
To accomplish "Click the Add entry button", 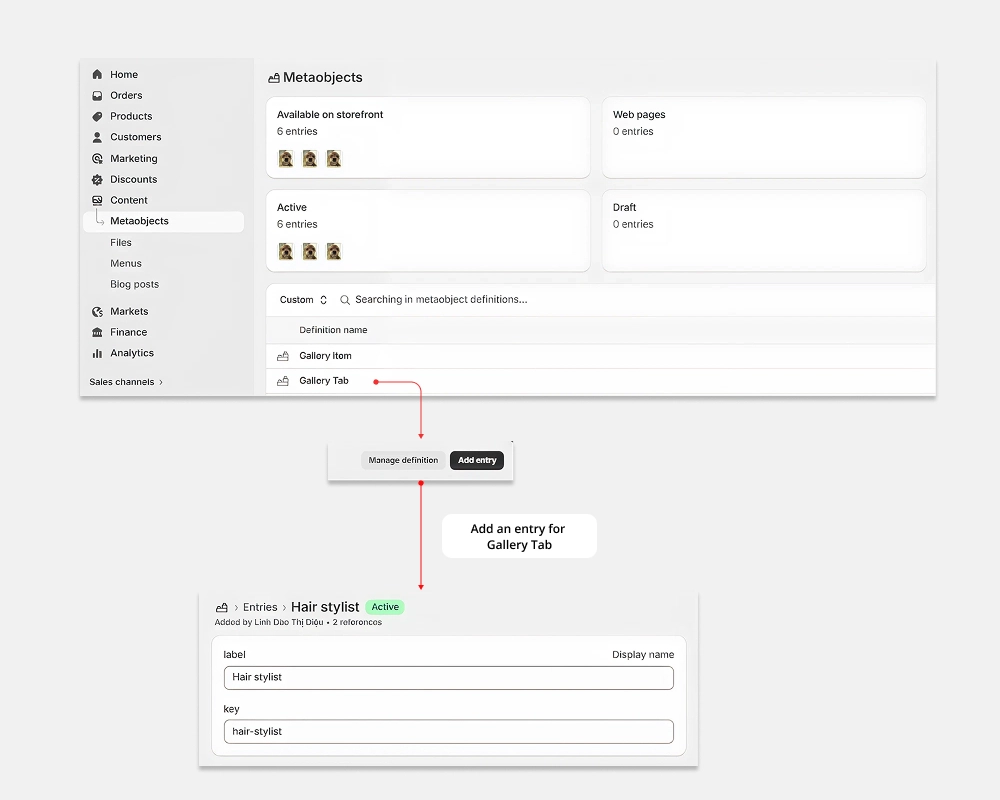I will point(477,461).
